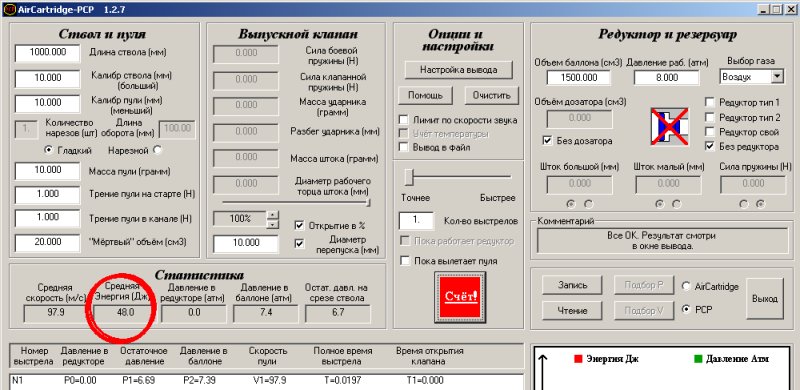Click the N1 shot row entry
The height and width of the screenshot is (390, 800).
(x=18, y=381)
